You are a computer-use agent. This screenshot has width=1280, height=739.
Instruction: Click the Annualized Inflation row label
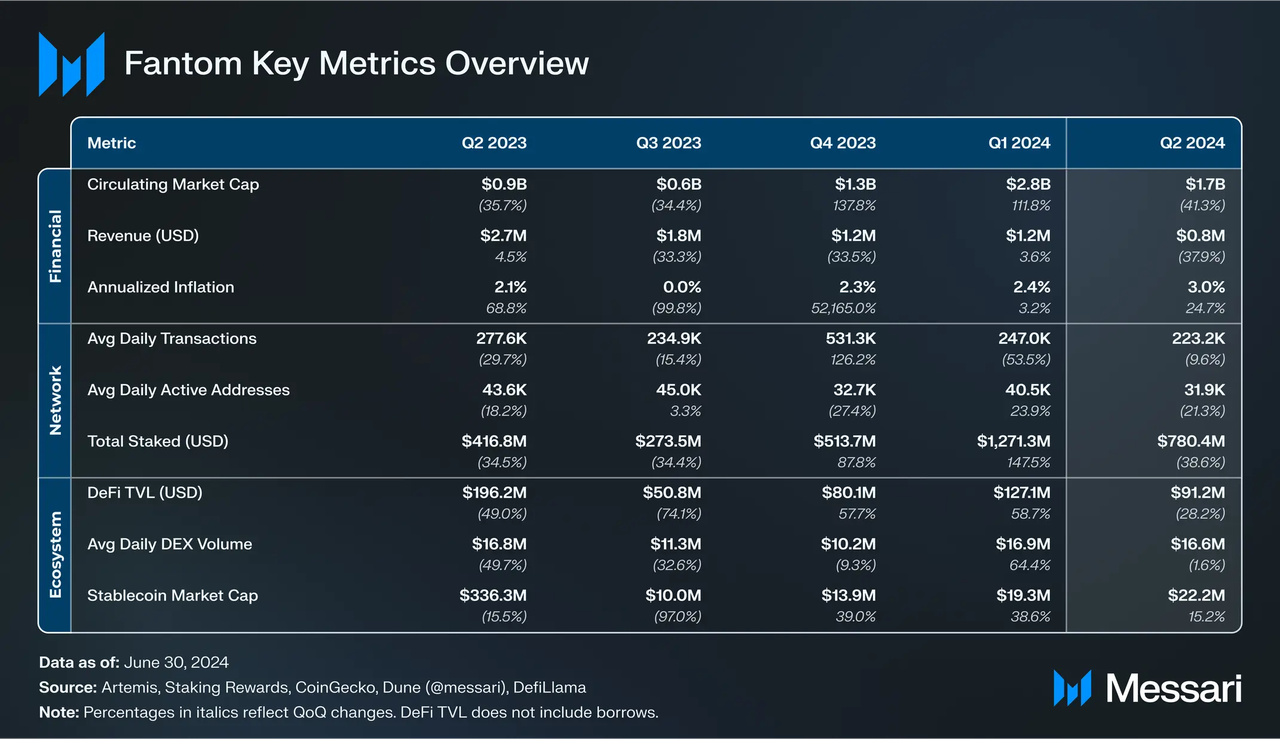pyautogui.click(x=160, y=287)
